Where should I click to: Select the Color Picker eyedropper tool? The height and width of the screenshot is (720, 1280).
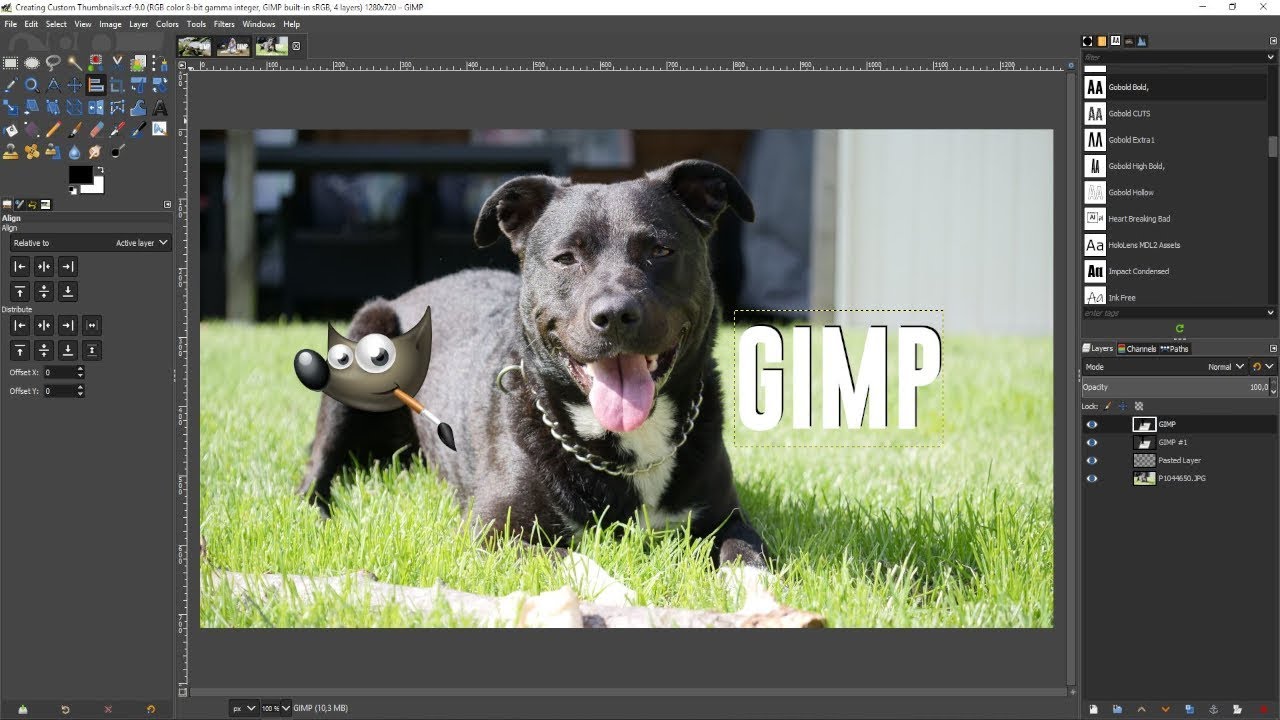point(10,85)
